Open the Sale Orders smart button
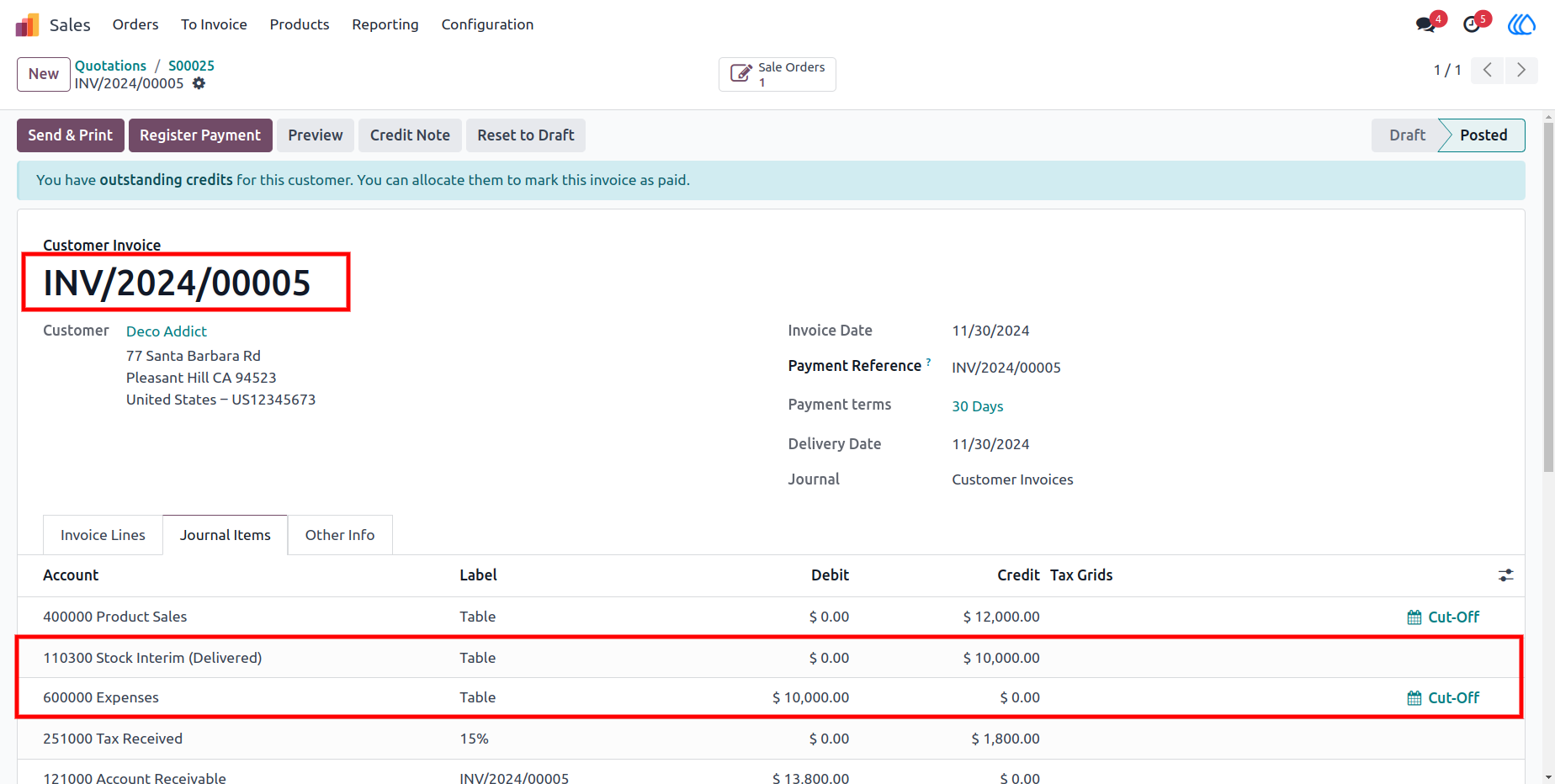1555x784 pixels. (777, 74)
